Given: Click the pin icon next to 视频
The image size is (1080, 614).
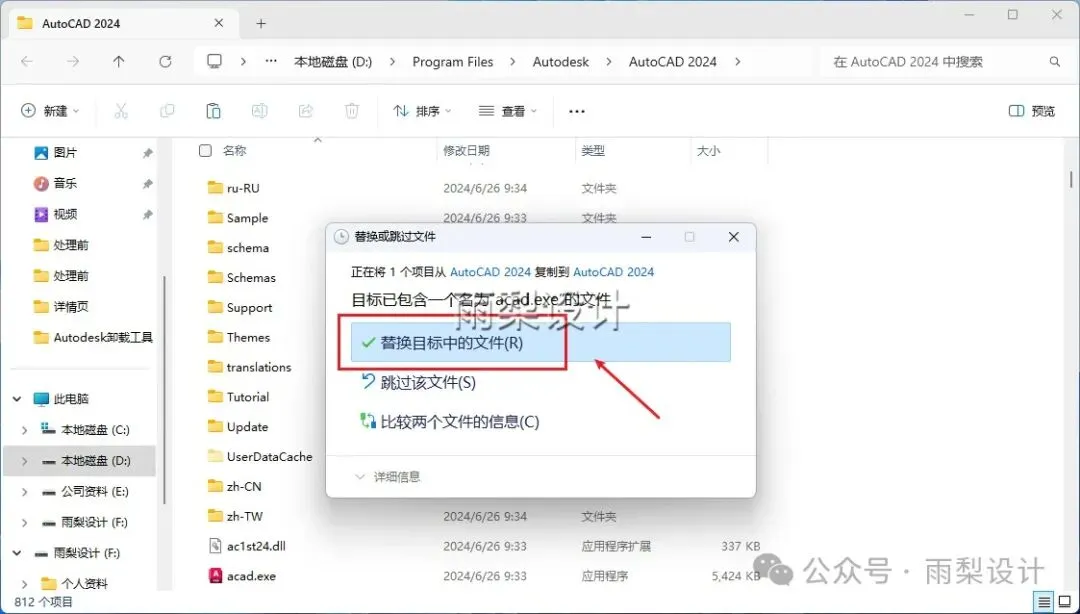Looking at the screenshot, I should point(147,215).
